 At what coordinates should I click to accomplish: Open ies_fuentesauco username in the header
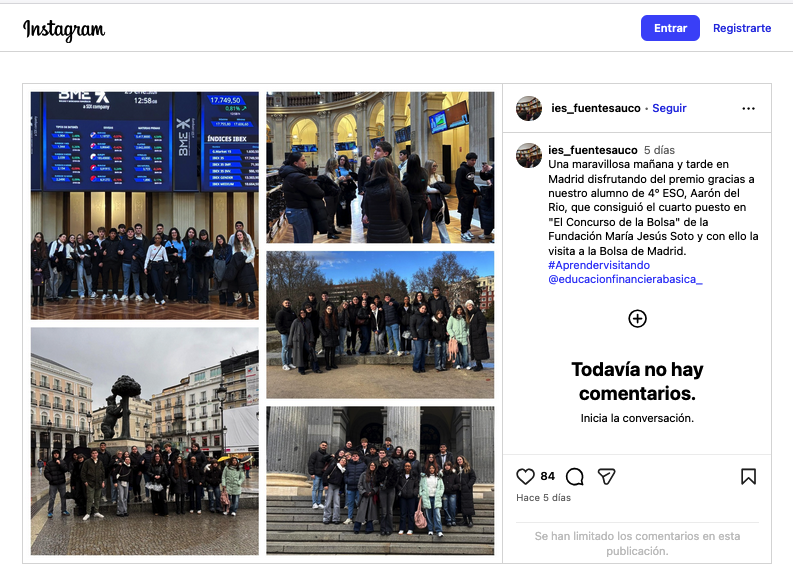pos(596,108)
